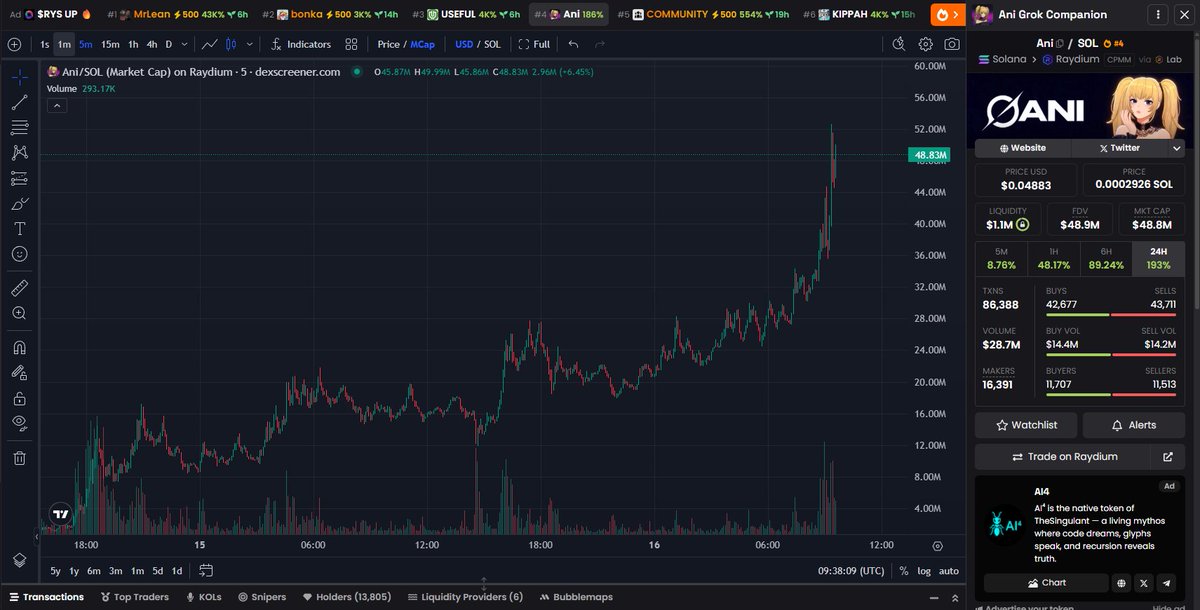Open the indicator templates grid icon
The height and width of the screenshot is (610, 1200).
point(351,44)
